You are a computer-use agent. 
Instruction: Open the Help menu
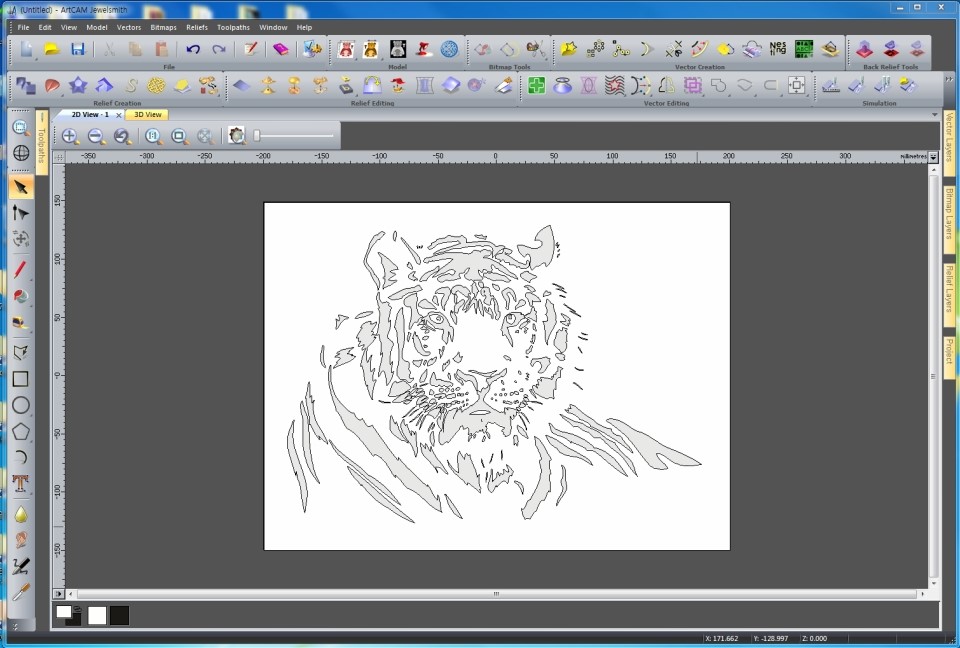tap(304, 28)
